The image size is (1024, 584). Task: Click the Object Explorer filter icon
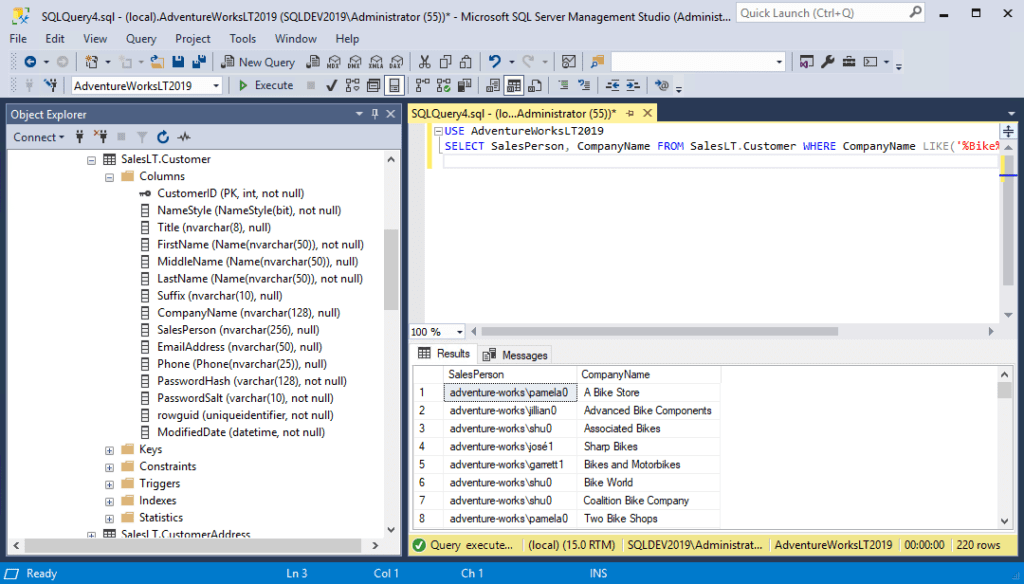tap(142, 137)
